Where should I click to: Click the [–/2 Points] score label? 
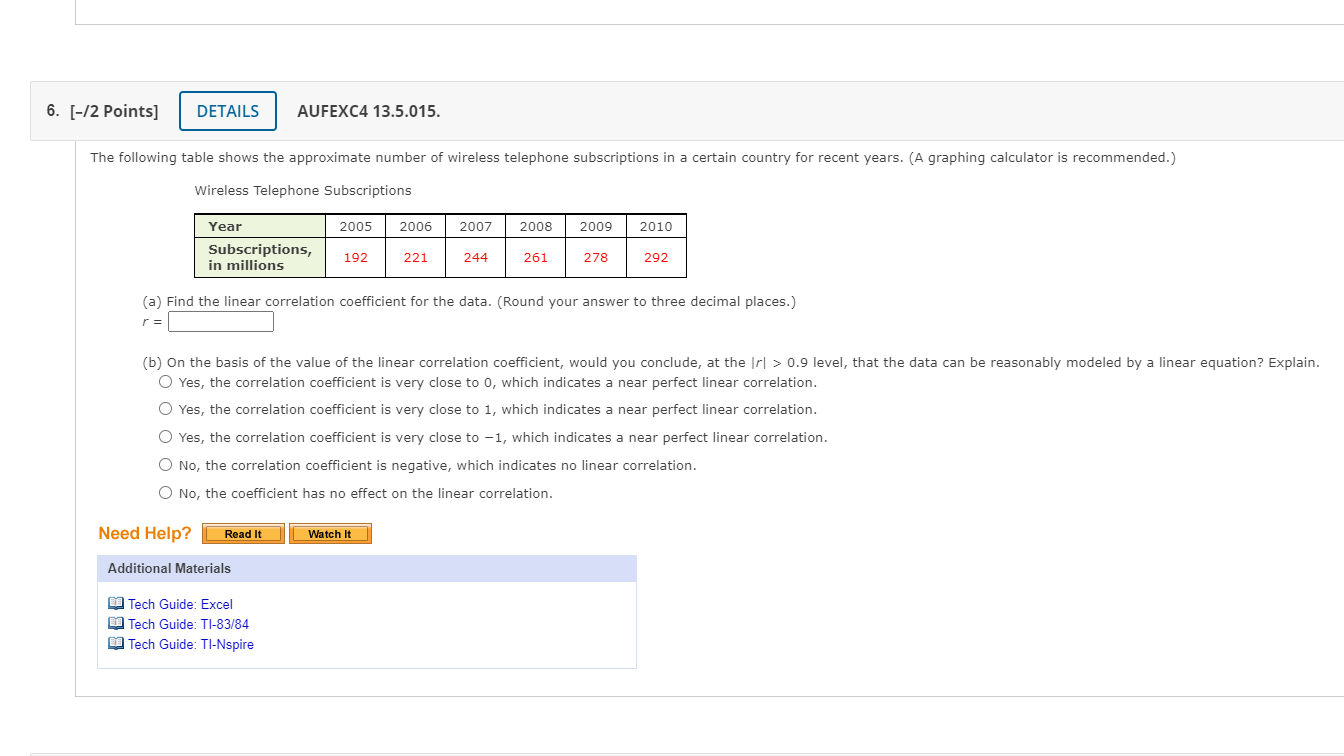click(114, 111)
